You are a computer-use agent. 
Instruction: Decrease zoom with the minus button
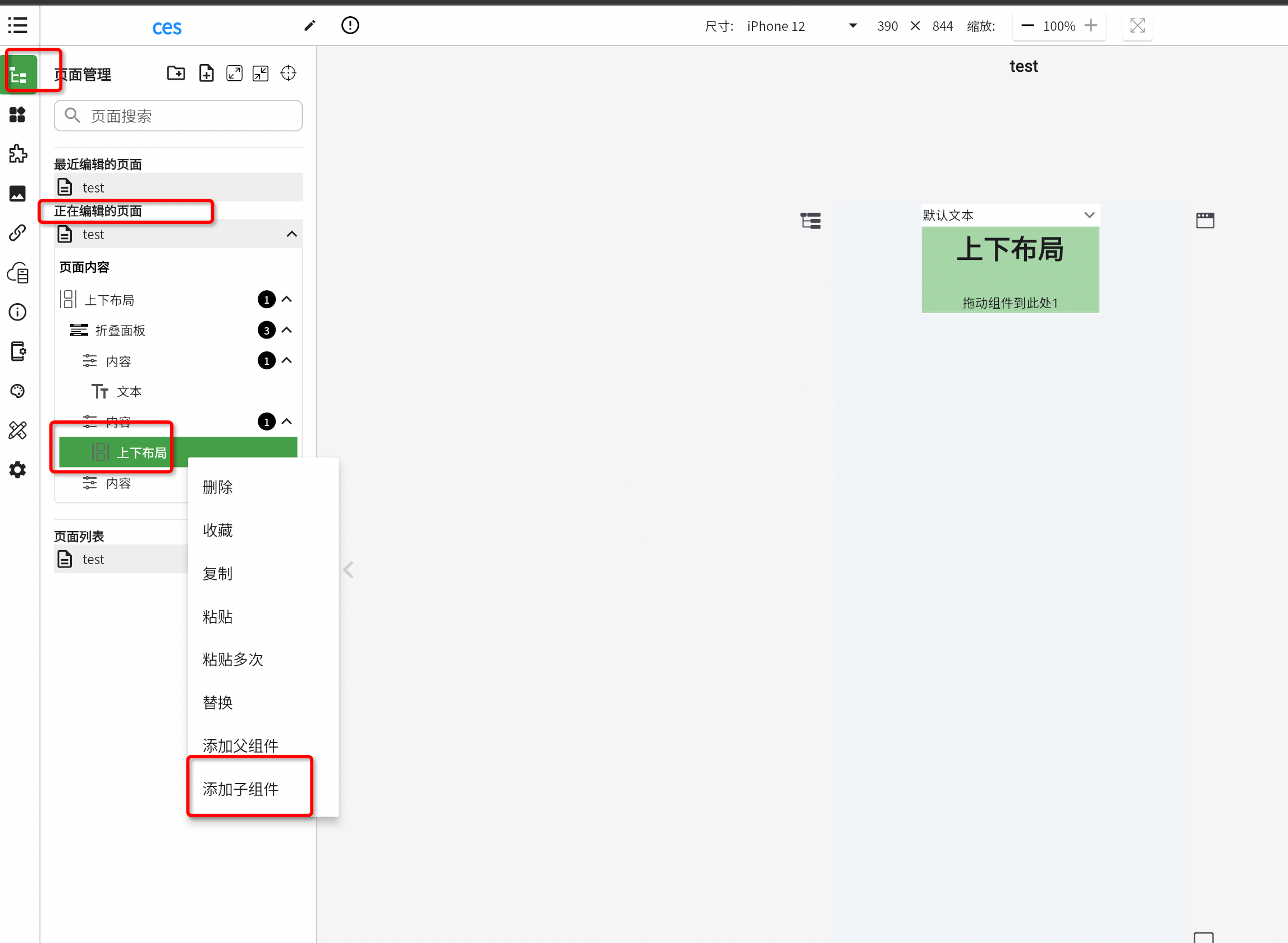[x=1027, y=26]
